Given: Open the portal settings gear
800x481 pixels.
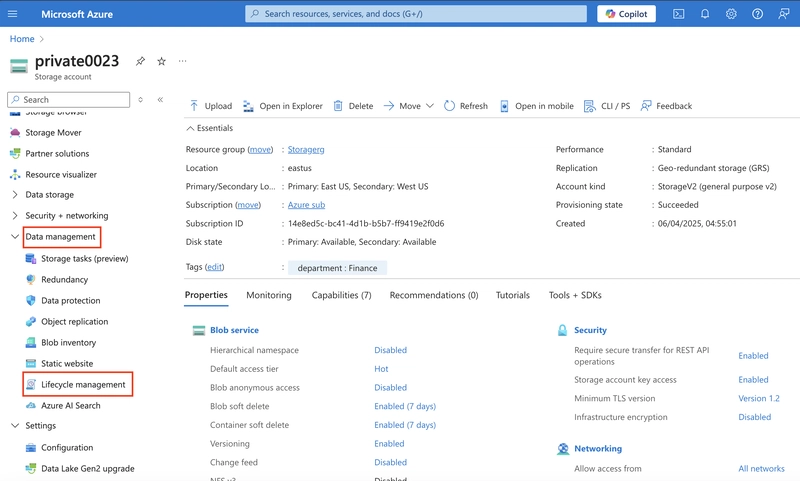Looking at the screenshot, I should pos(731,14).
